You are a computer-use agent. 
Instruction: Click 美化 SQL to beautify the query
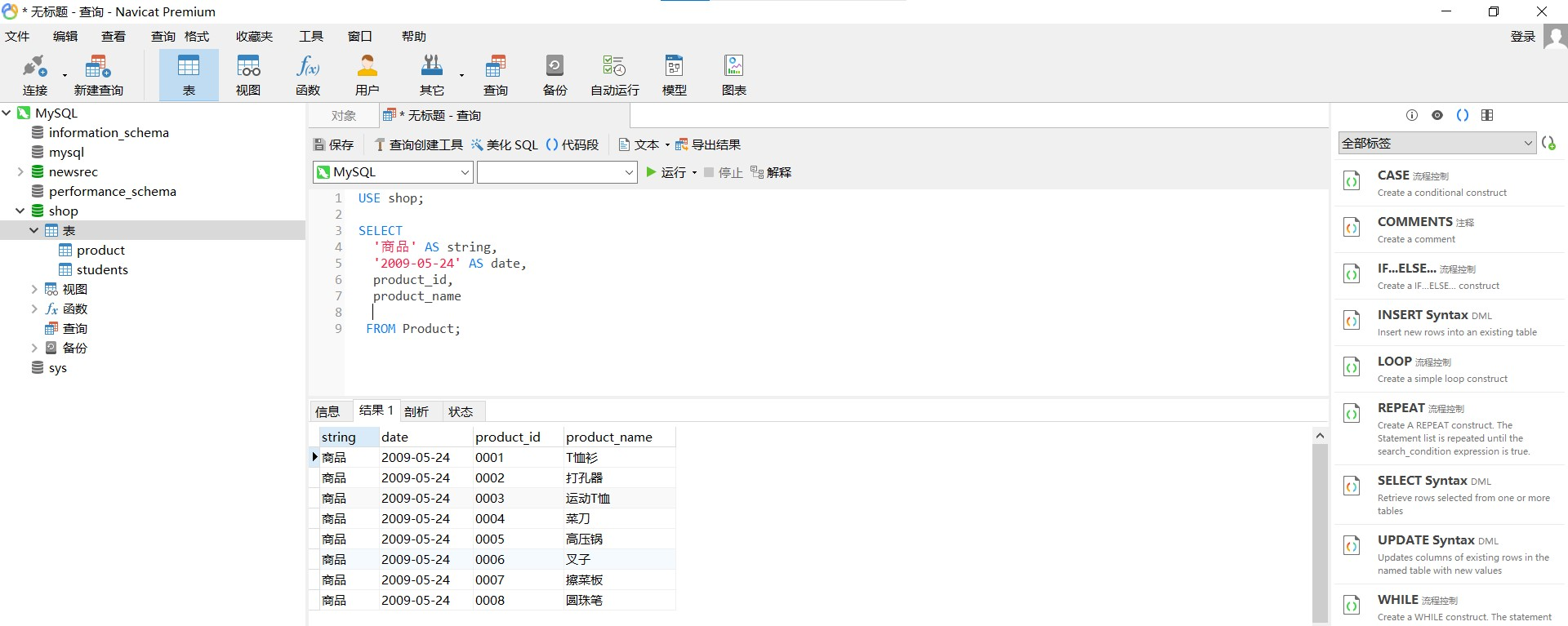pos(504,144)
